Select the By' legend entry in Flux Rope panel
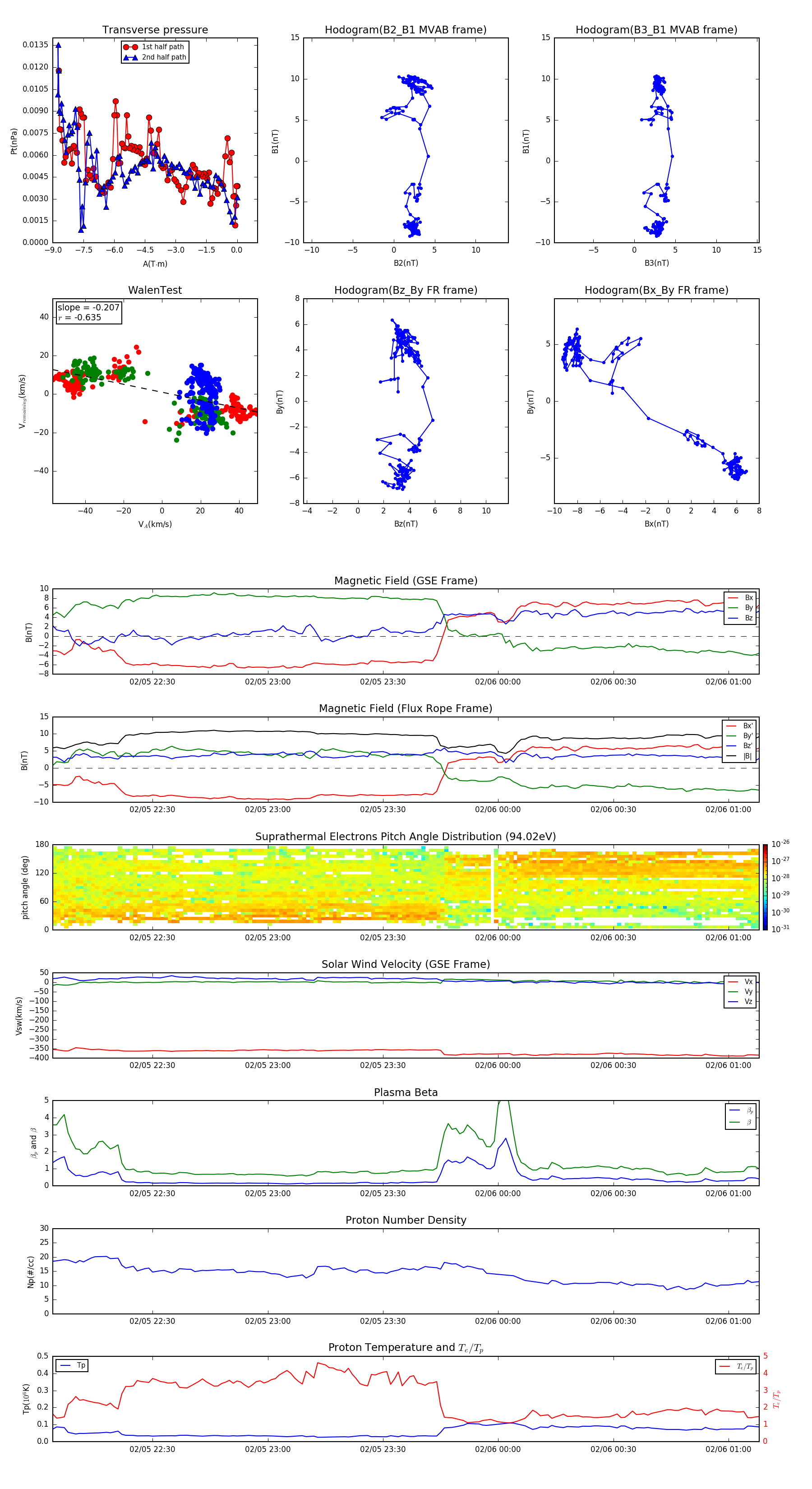This screenshot has height=1489, width=812. (739, 736)
